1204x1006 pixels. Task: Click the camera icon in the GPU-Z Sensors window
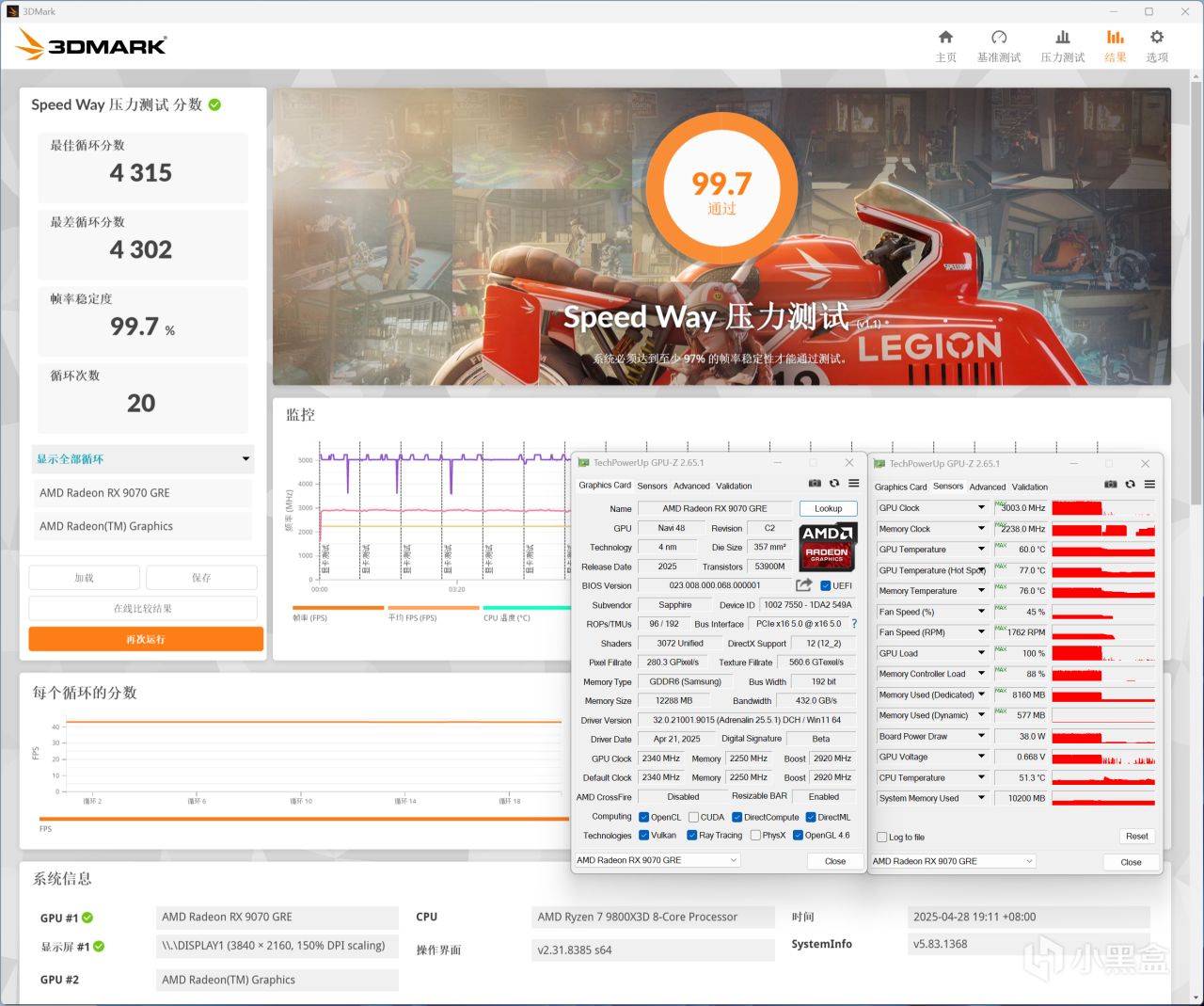[1111, 485]
